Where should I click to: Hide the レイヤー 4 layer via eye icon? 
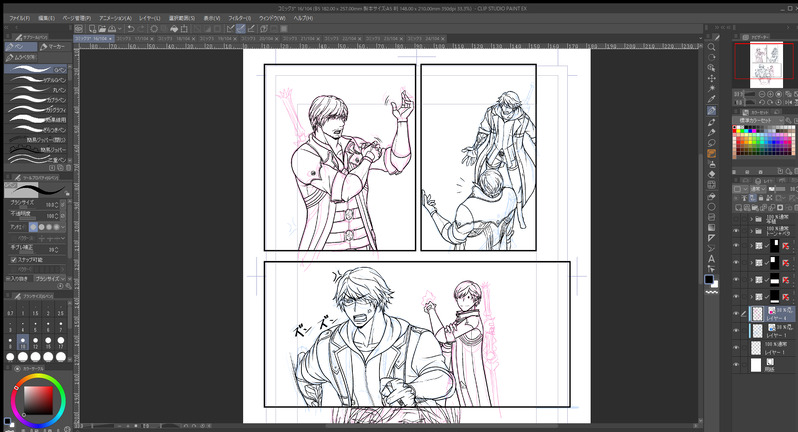pos(736,313)
